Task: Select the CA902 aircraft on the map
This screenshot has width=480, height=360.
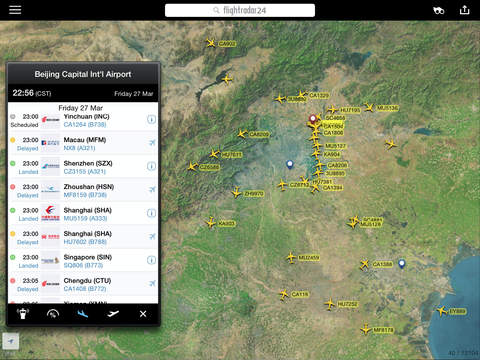Action: point(211,43)
